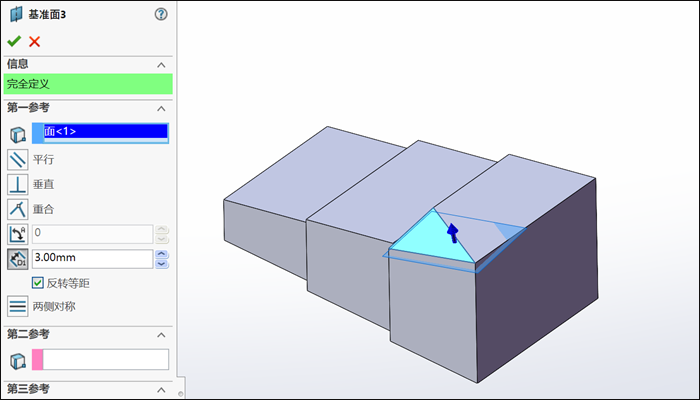
Task: Click the 基准面3 plane feature icon
Action: tap(16, 14)
